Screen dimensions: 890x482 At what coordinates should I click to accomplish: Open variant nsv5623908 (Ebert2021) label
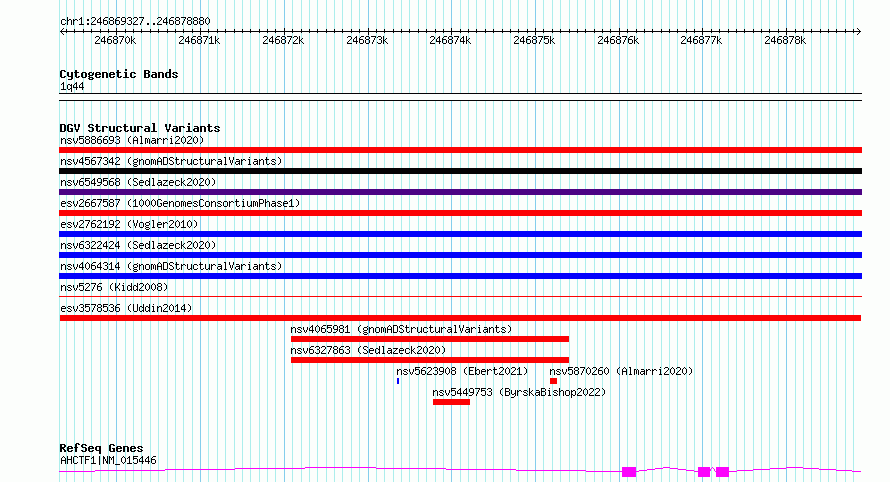click(x=462, y=371)
